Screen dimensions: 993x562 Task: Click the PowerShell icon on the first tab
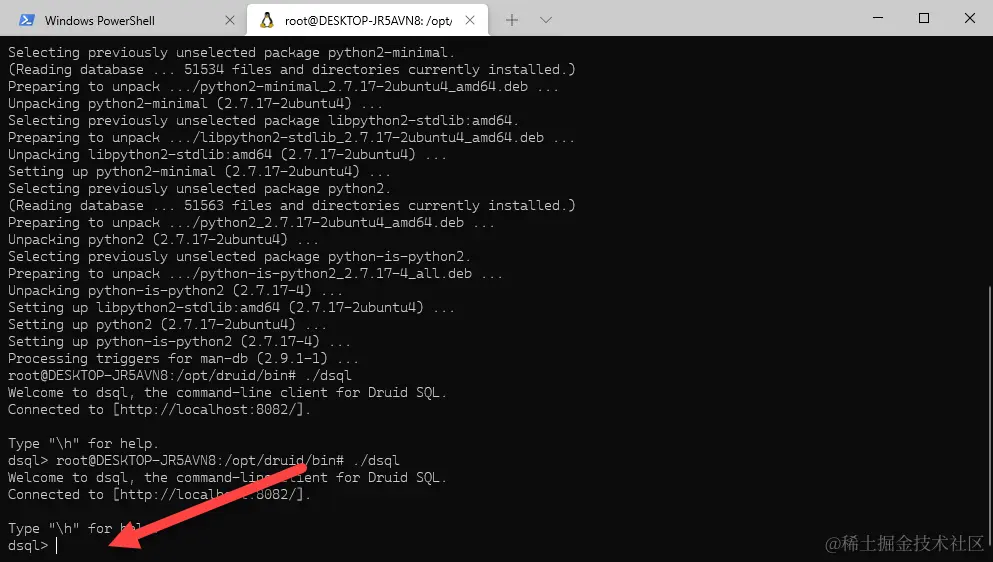(x=27, y=20)
